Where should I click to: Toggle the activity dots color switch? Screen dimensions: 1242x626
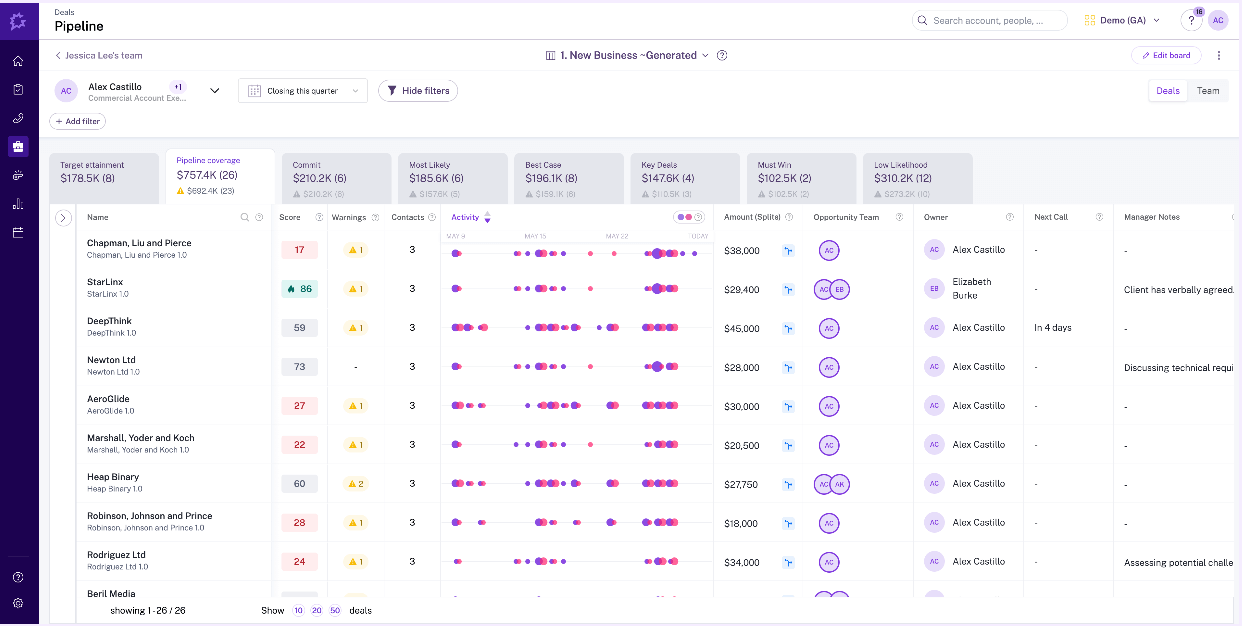point(685,217)
